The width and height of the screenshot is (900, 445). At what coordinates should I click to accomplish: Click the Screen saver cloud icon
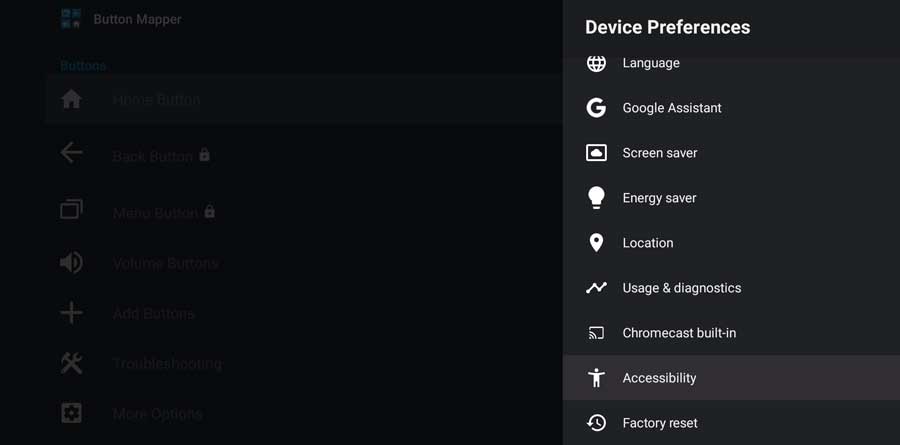[596, 153]
